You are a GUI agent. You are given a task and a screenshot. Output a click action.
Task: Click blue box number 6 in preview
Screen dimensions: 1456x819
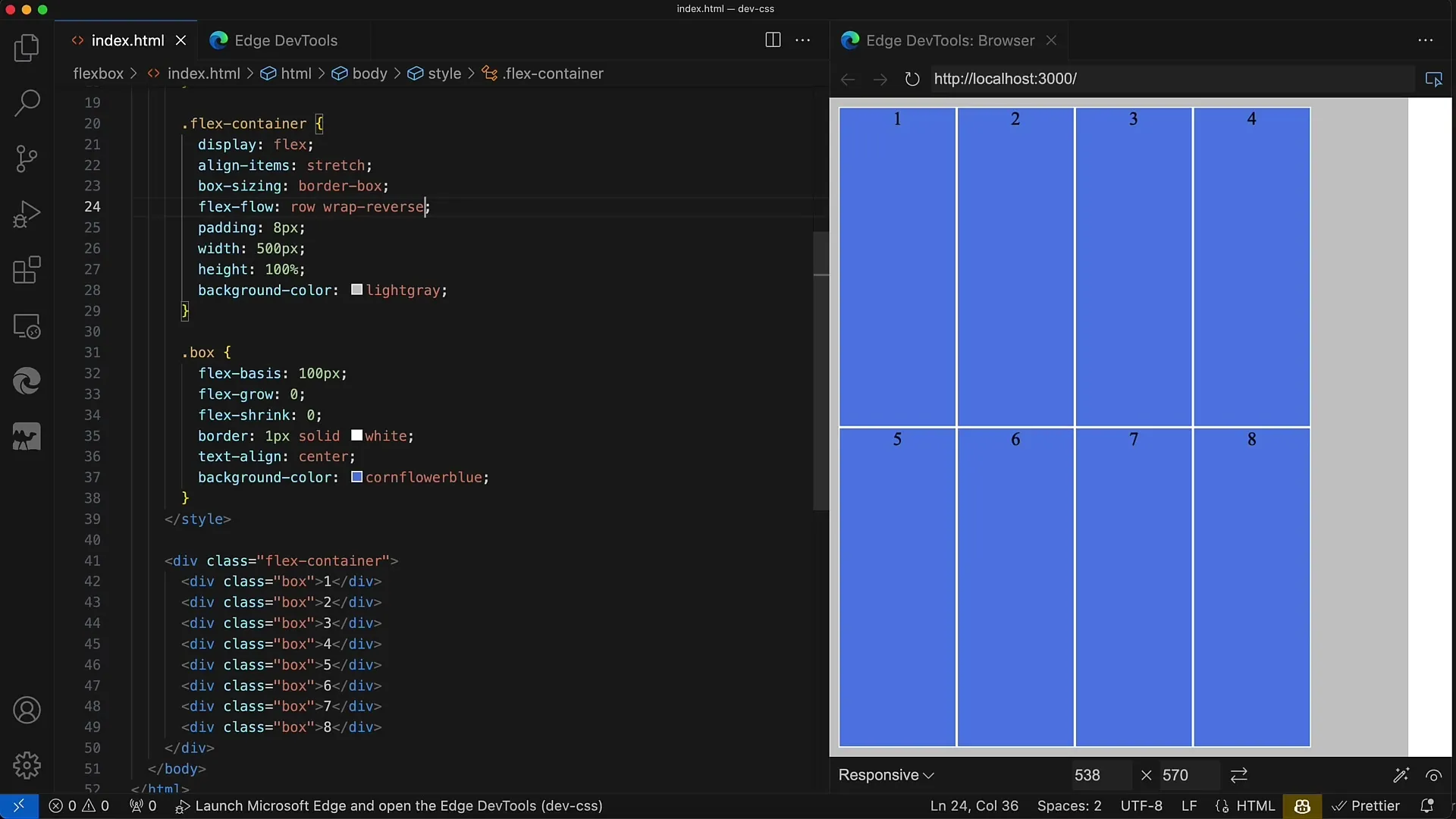[1015, 587]
